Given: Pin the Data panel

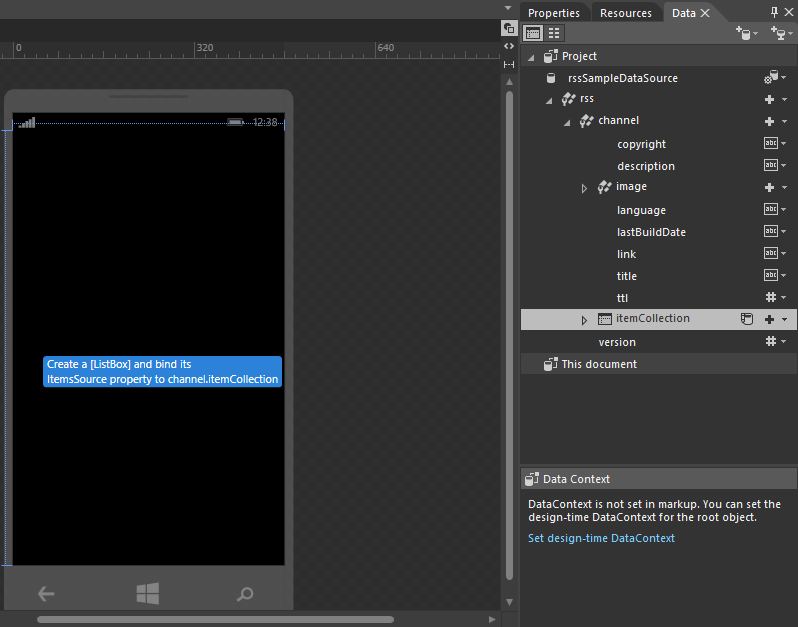Looking at the screenshot, I should (x=774, y=12).
